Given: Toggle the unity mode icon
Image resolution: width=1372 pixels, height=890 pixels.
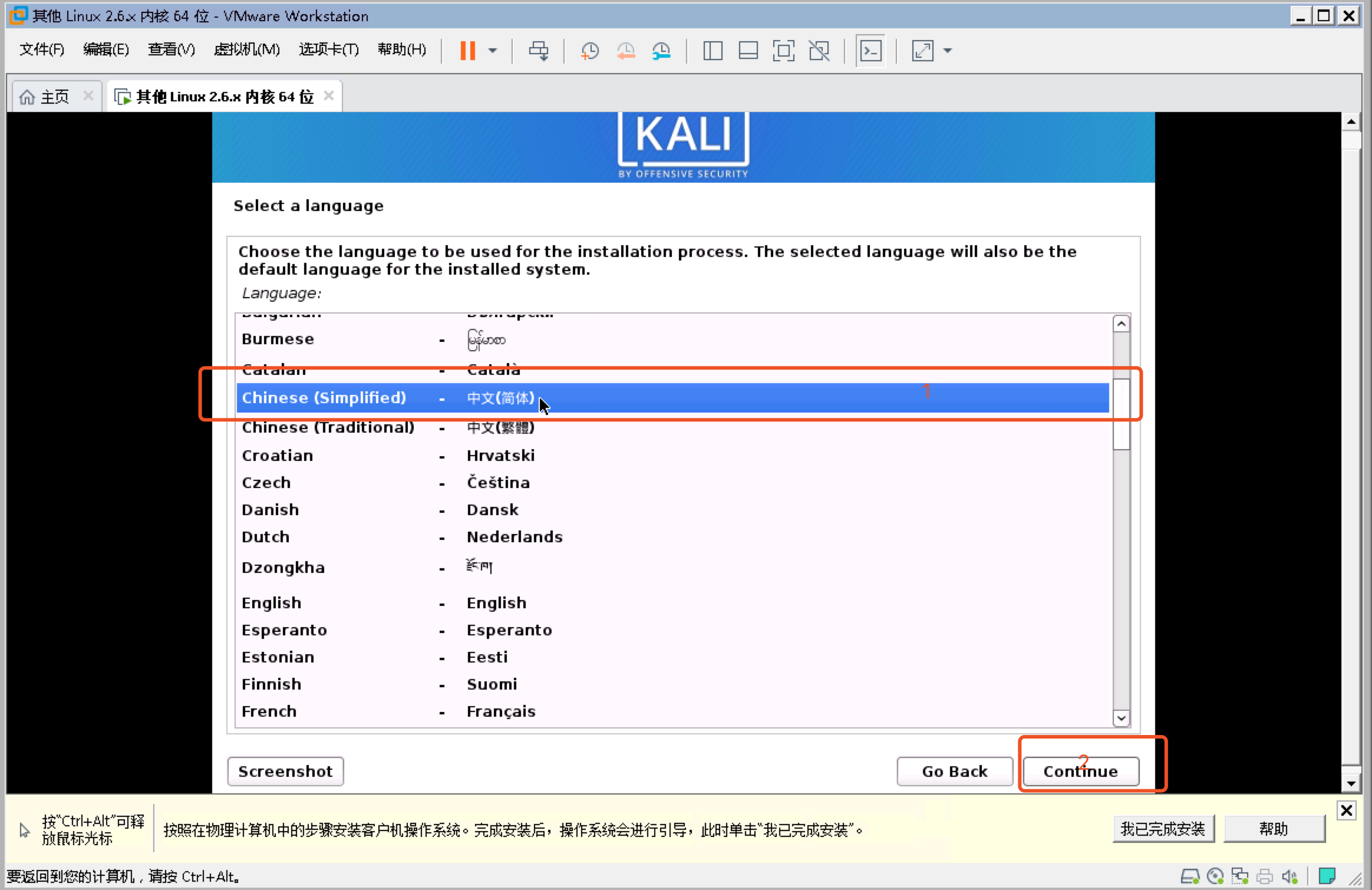Looking at the screenshot, I should point(819,51).
